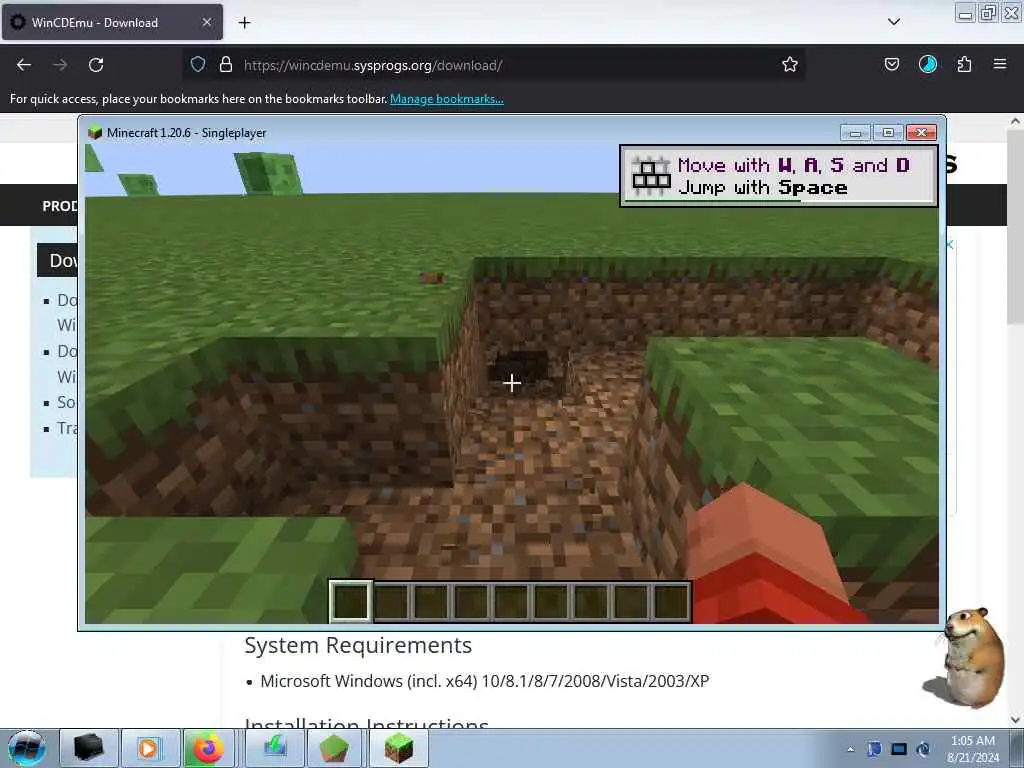Click the system tray clock 1:05 AM

972,748
